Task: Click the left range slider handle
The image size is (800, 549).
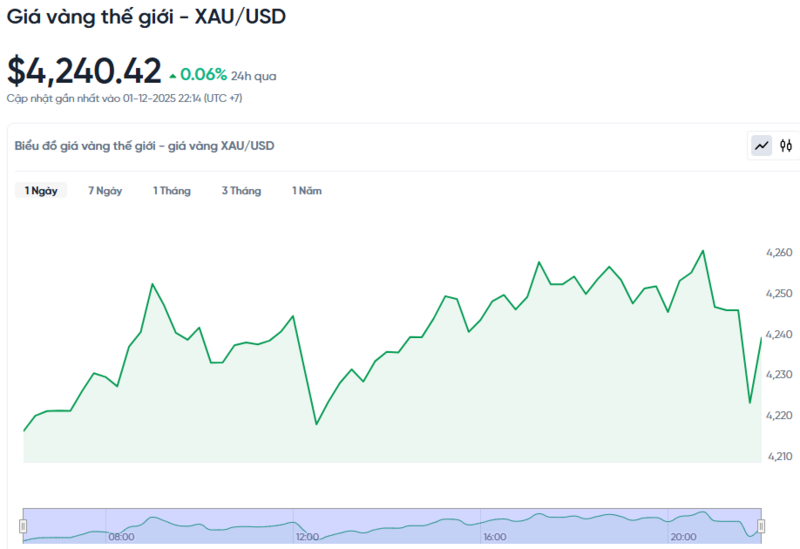Action: (23, 525)
